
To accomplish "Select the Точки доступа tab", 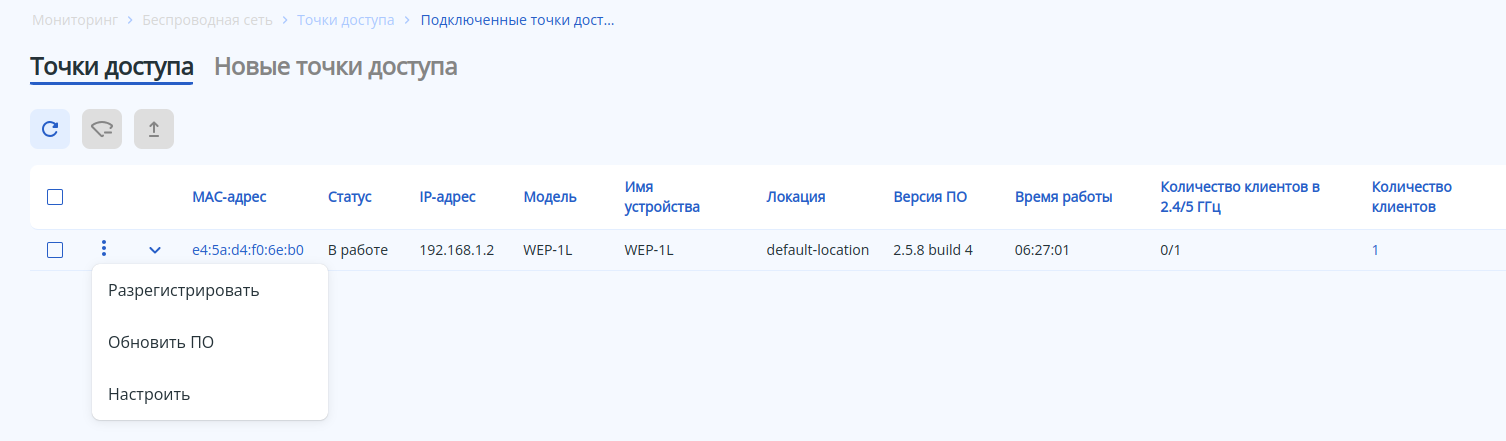I will click(x=112, y=67).
